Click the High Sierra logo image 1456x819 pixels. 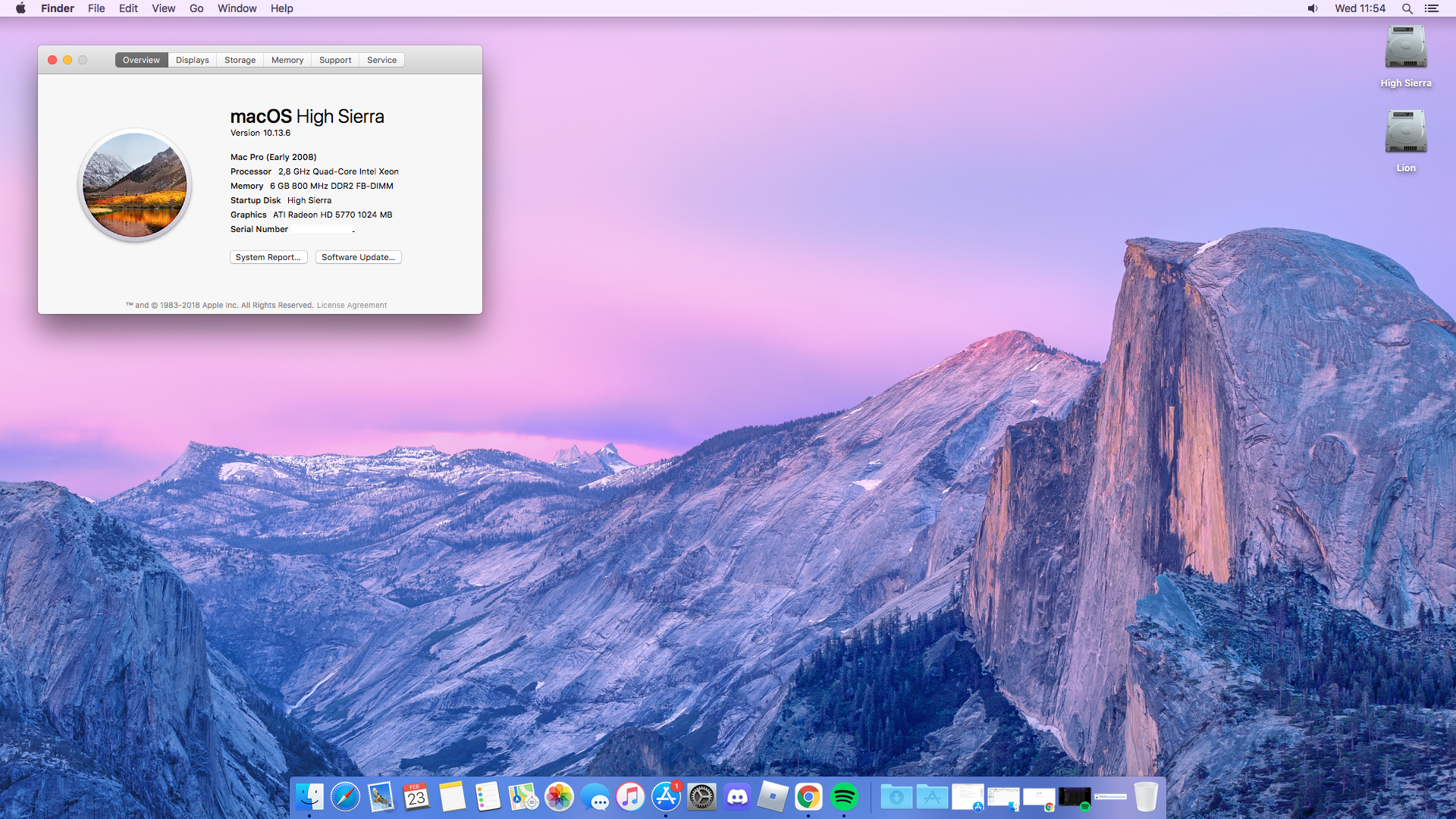(x=135, y=185)
